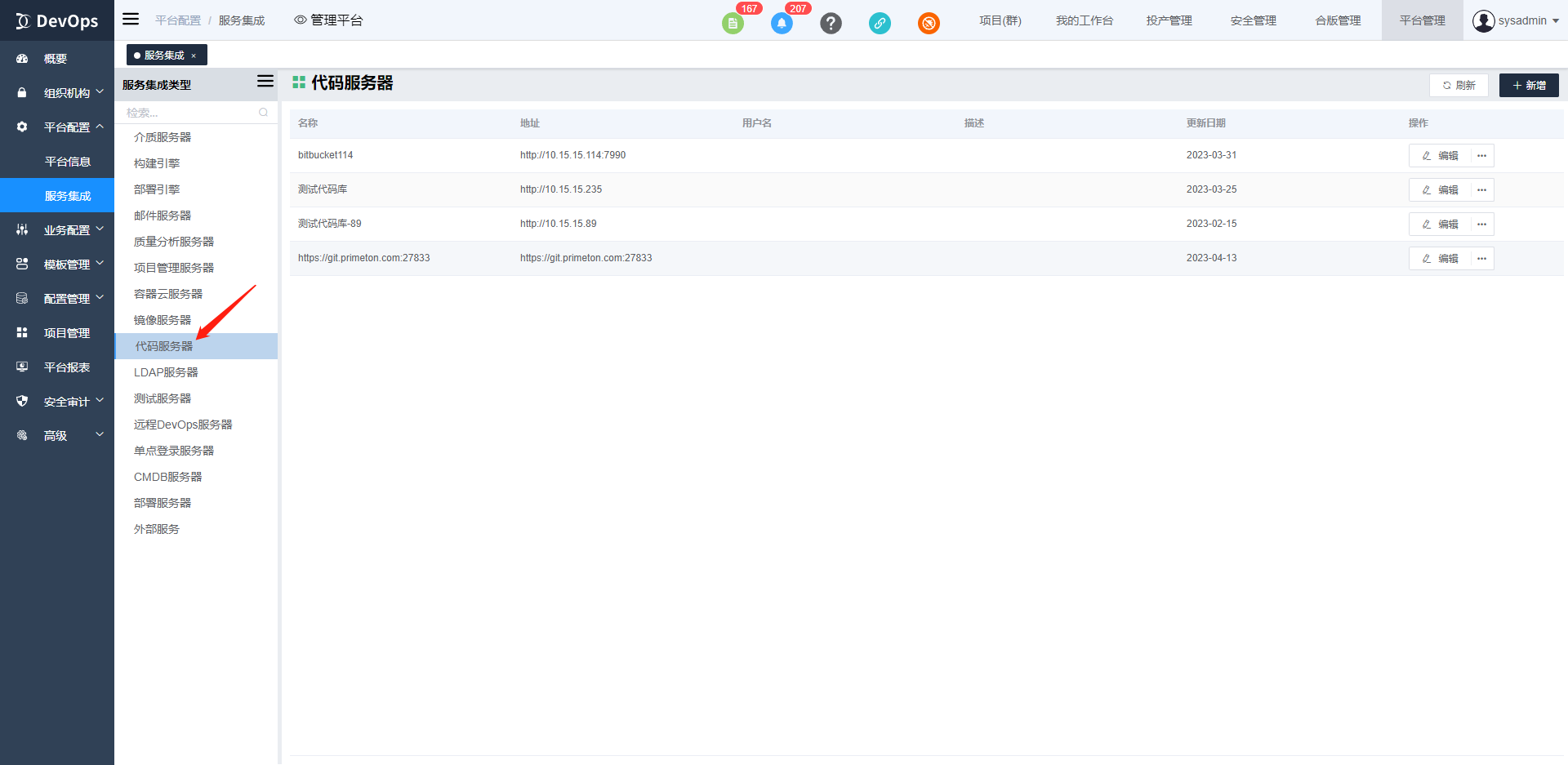Select 镜像服务器 in the type list
This screenshot has width=1568, height=765.
tap(163, 320)
